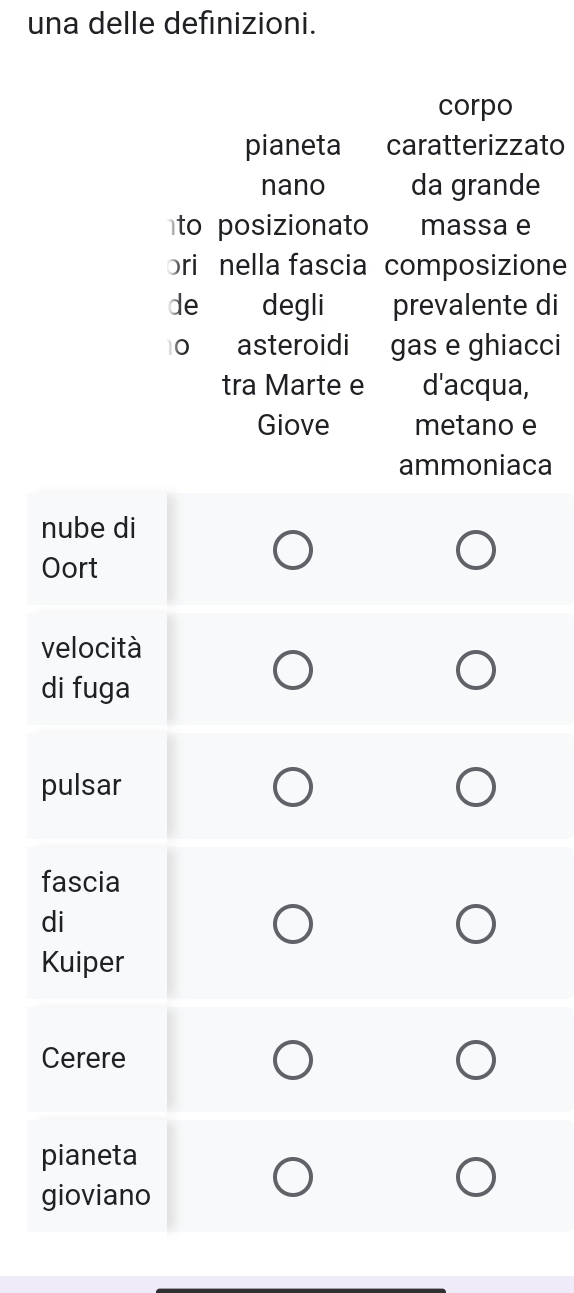574x1293 pixels.
Task: Tap the velocità di fuga row label
Action: click(92, 668)
